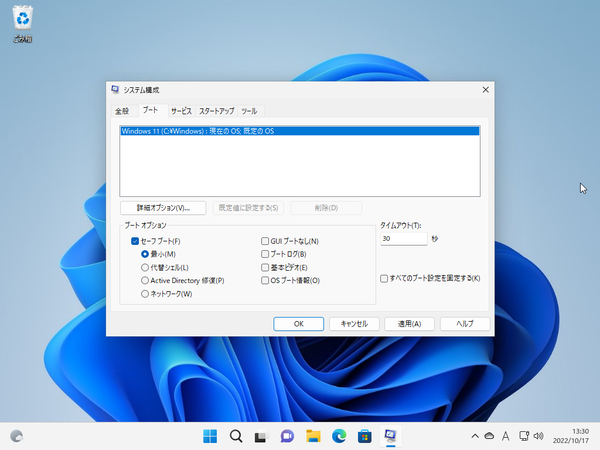Click the System Configuration title bar icon
600x450 pixels.
(x=115, y=90)
